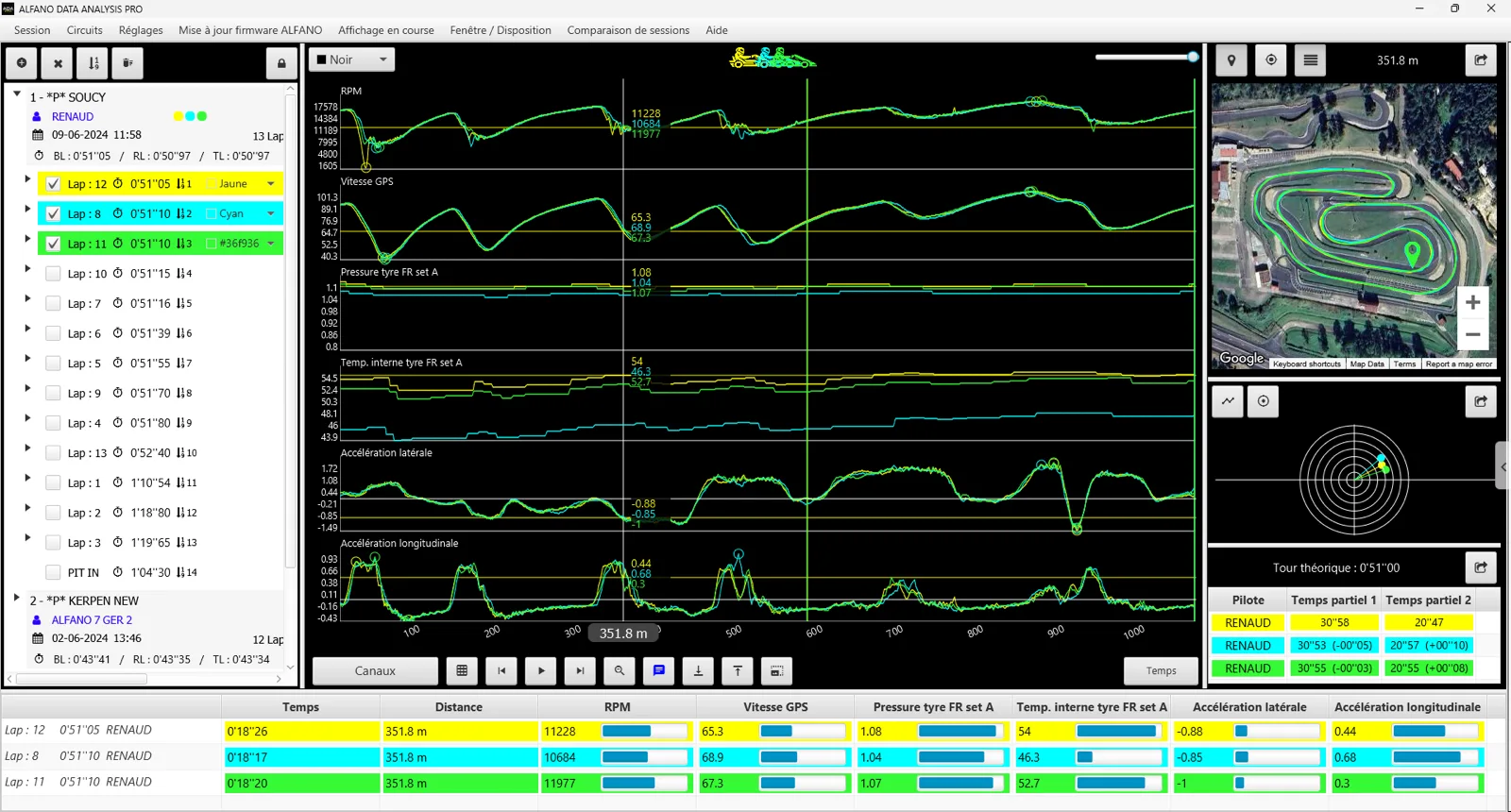Toggle the blue comment bubble icon
The image size is (1511, 812).
click(x=659, y=670)
